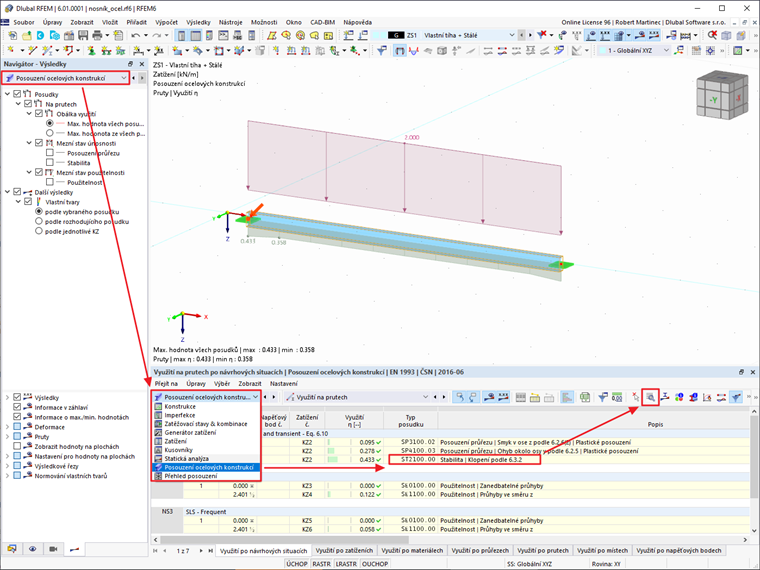Click the ÚCHOP status bar button
The width and height of the screenshot is (760, 570).
pyautogui.click(x=296, y=564)
